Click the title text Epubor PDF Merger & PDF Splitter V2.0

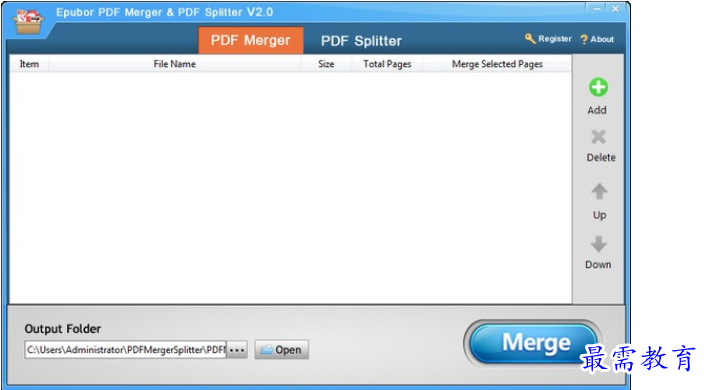[x=164, y=12]
